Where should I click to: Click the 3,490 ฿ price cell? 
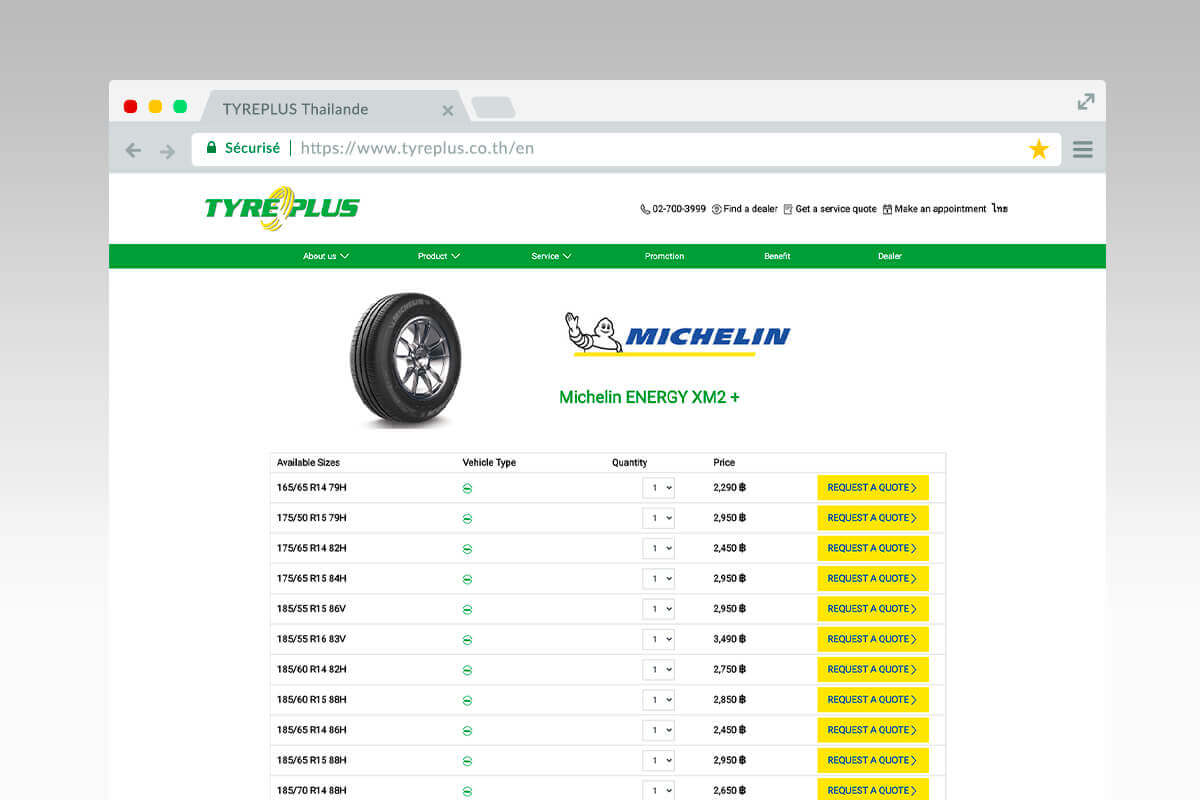(730, 639)
